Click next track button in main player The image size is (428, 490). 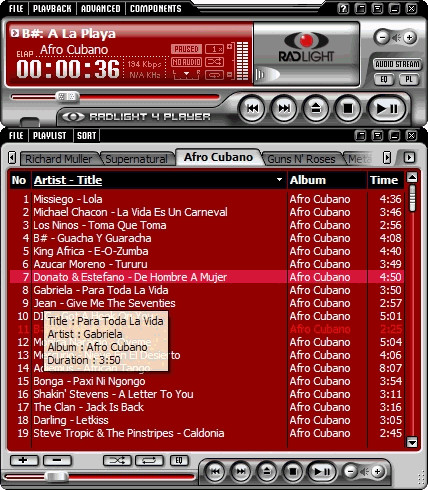pyautogui.click(x=284, y=108)
